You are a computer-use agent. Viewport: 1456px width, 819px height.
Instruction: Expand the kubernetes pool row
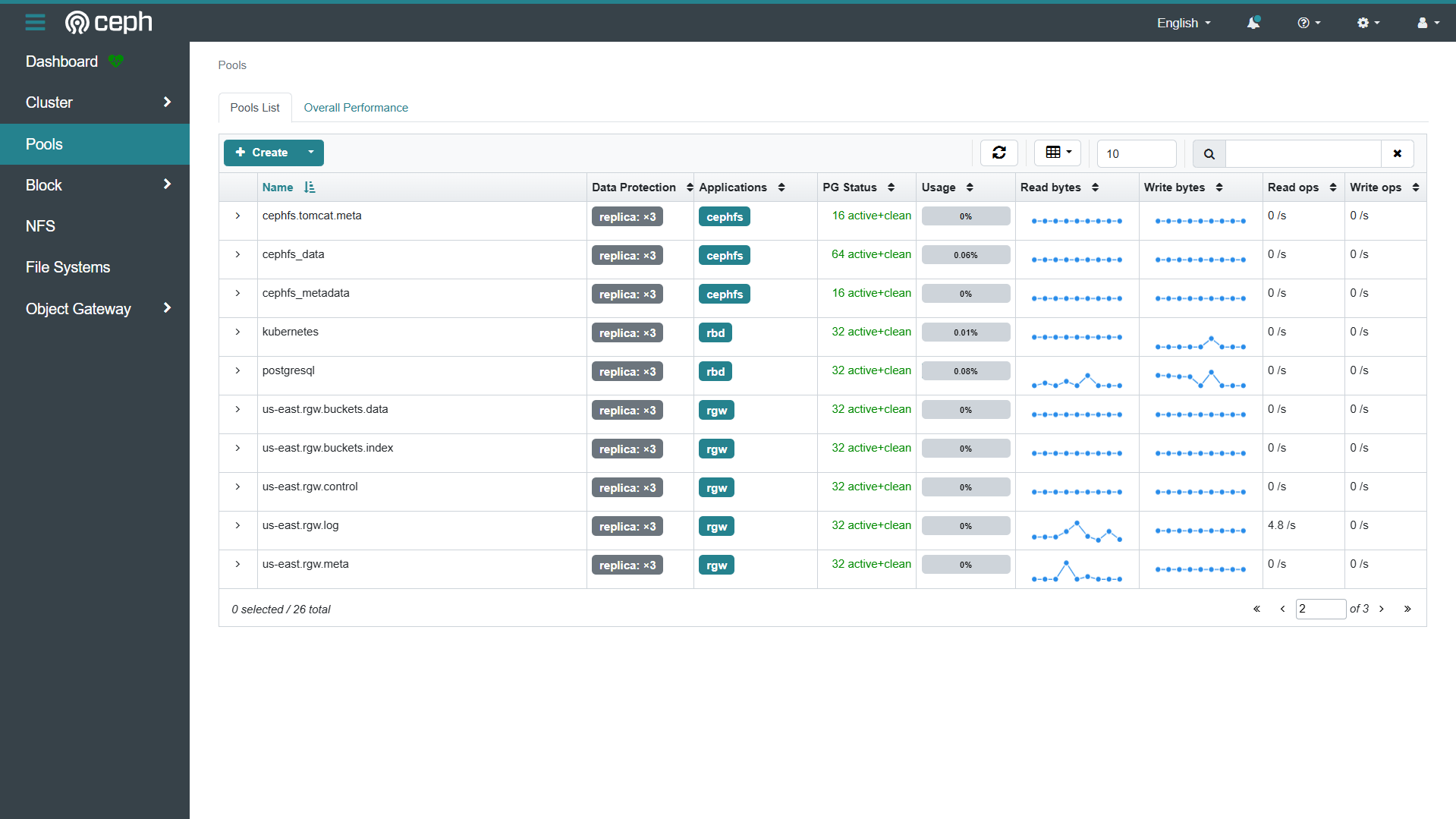click(x=237, y=332)
